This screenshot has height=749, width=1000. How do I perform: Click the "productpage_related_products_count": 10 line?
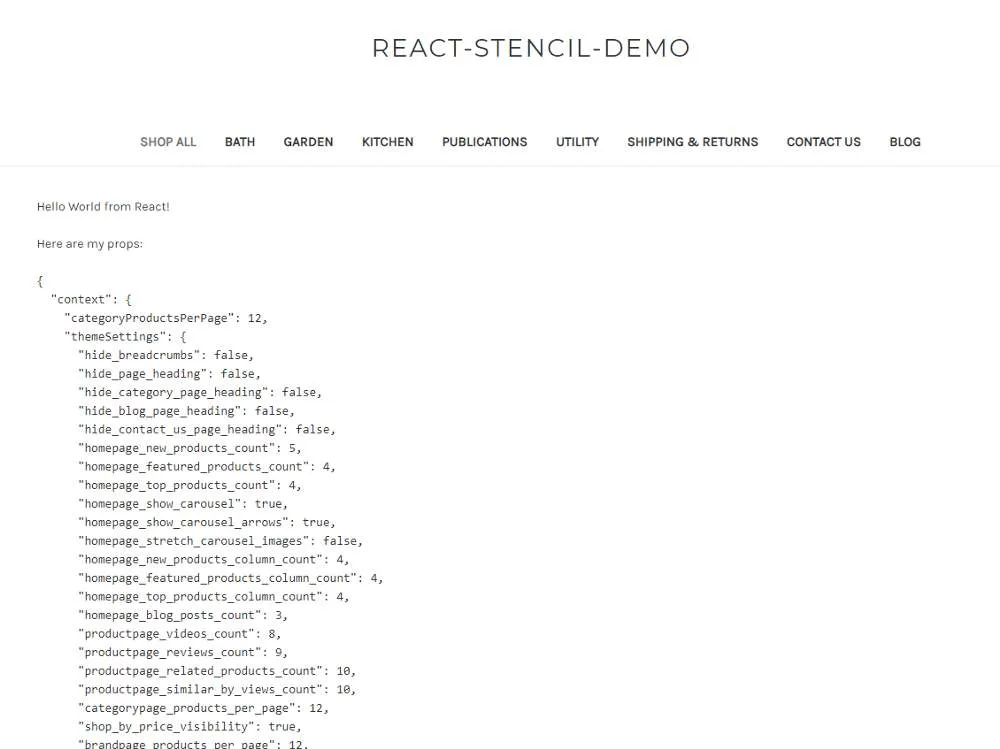[217, 670]
